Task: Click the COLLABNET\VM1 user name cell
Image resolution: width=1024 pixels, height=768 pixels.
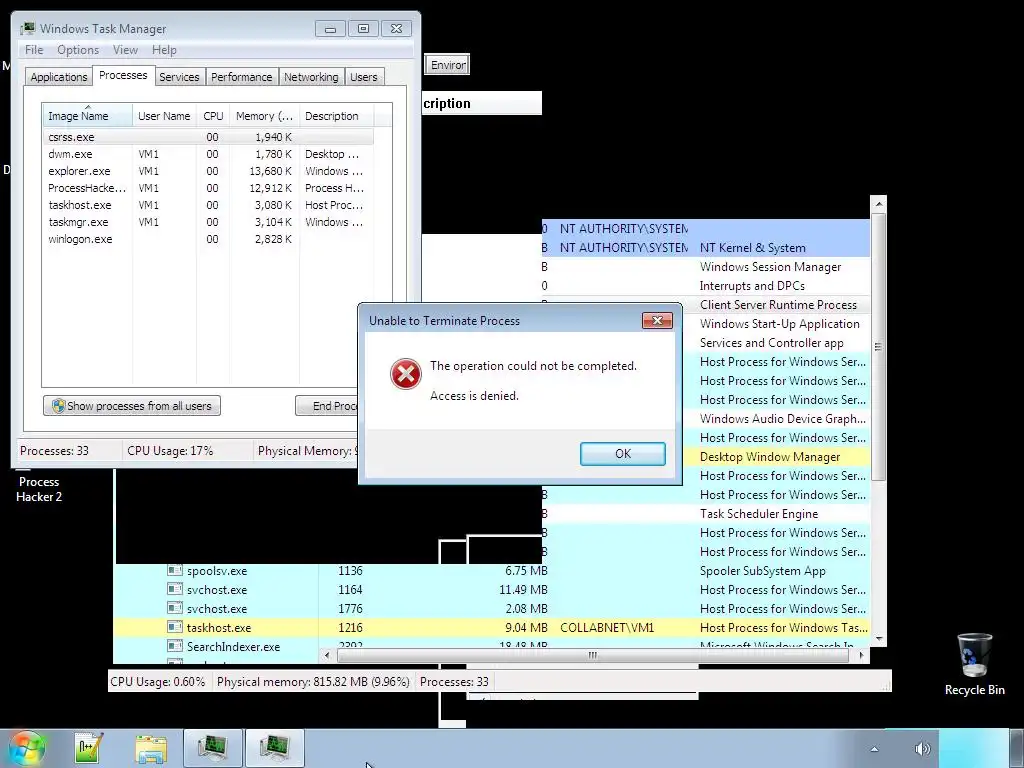Action: point(607,628)
